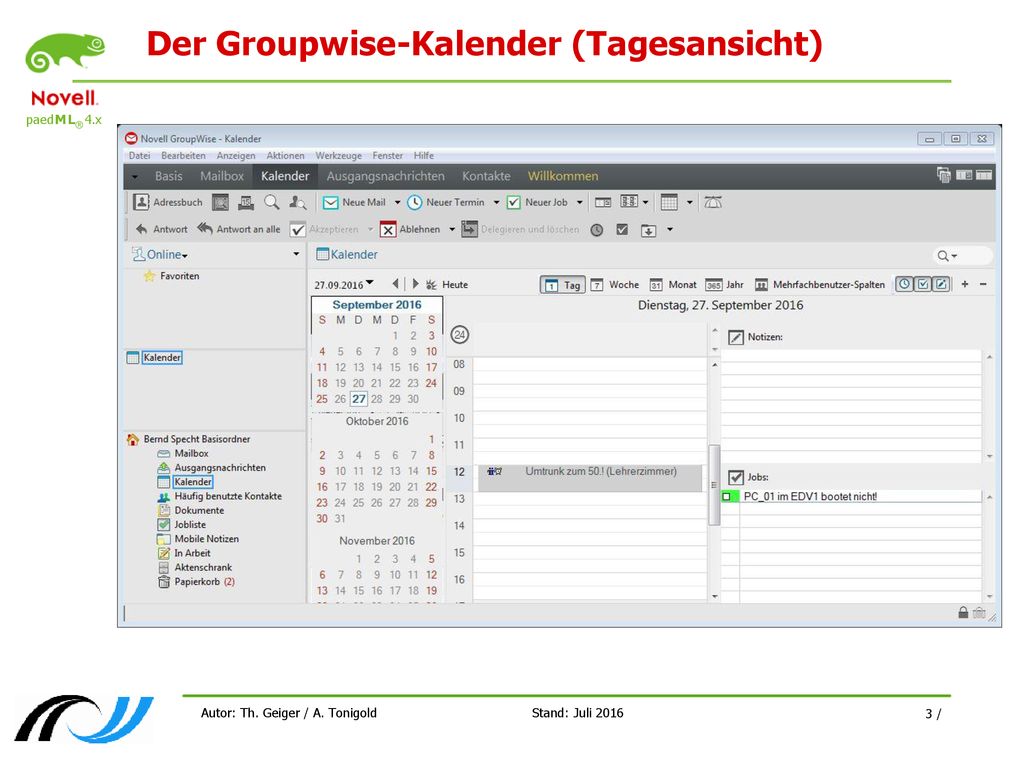Open the Bearbeiten menu
Image resolution: width=1024 pixels, height=768 pixels.
183,155
